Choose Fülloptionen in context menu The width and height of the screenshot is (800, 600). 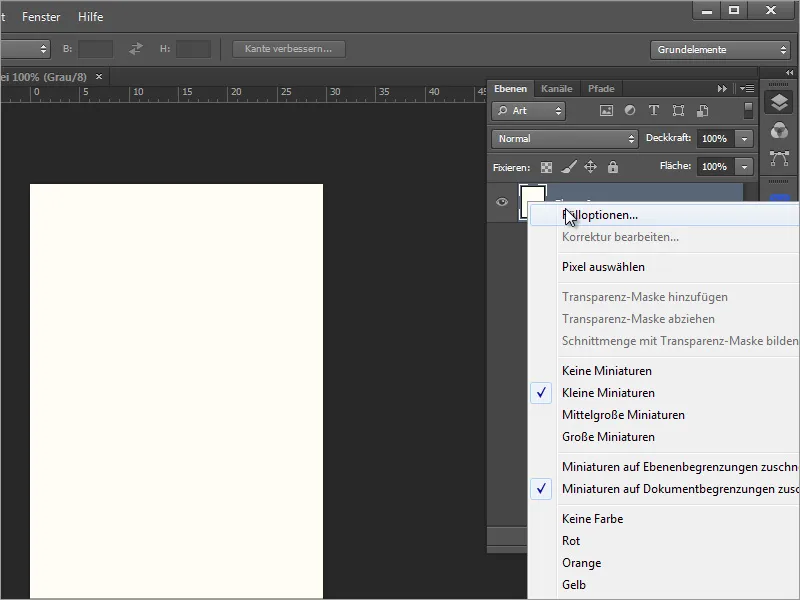coord(664,215)
